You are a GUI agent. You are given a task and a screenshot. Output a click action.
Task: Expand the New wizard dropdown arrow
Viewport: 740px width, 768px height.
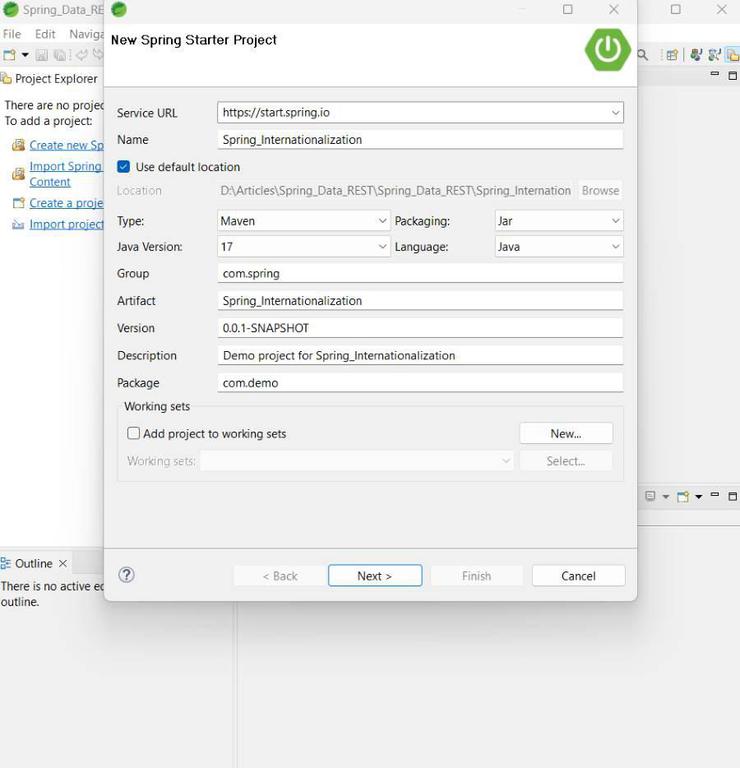(25, 55)
